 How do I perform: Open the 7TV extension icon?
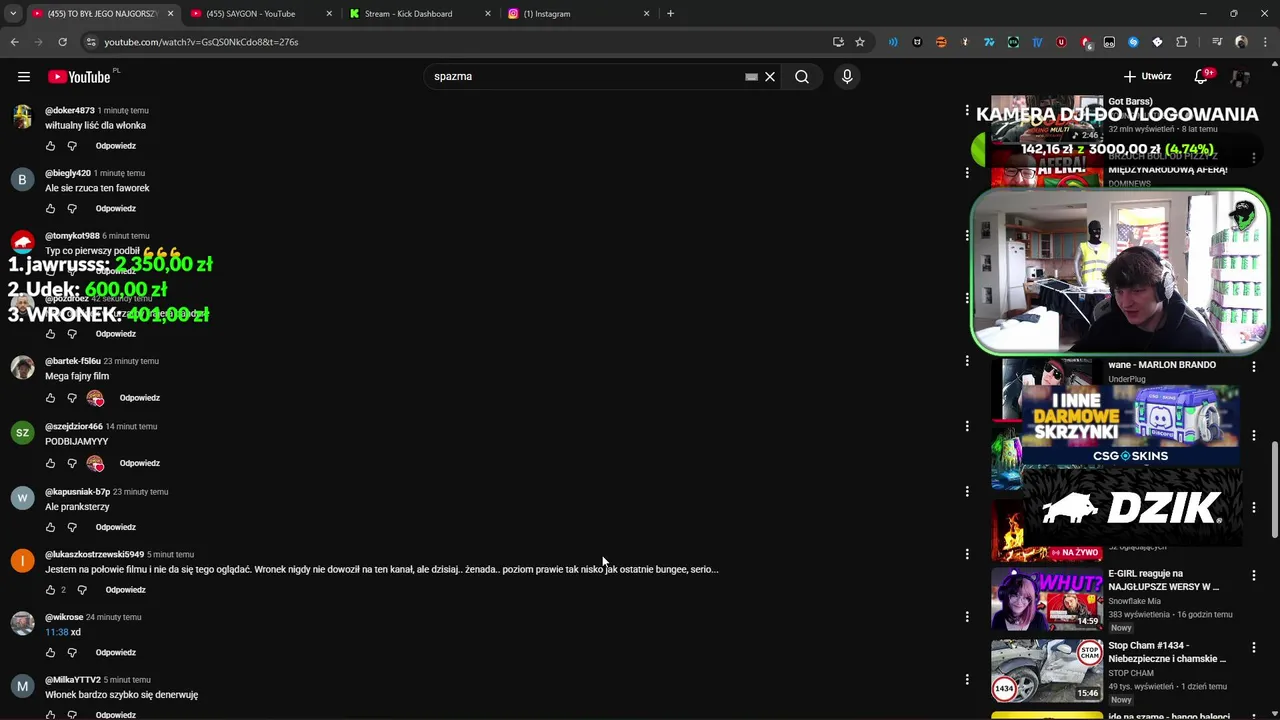(989, 42)
